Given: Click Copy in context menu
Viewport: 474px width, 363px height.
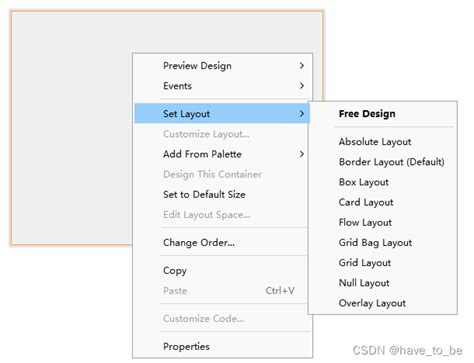Looking at the screenshot, I should pyautogui.click(x=175, y=271).
